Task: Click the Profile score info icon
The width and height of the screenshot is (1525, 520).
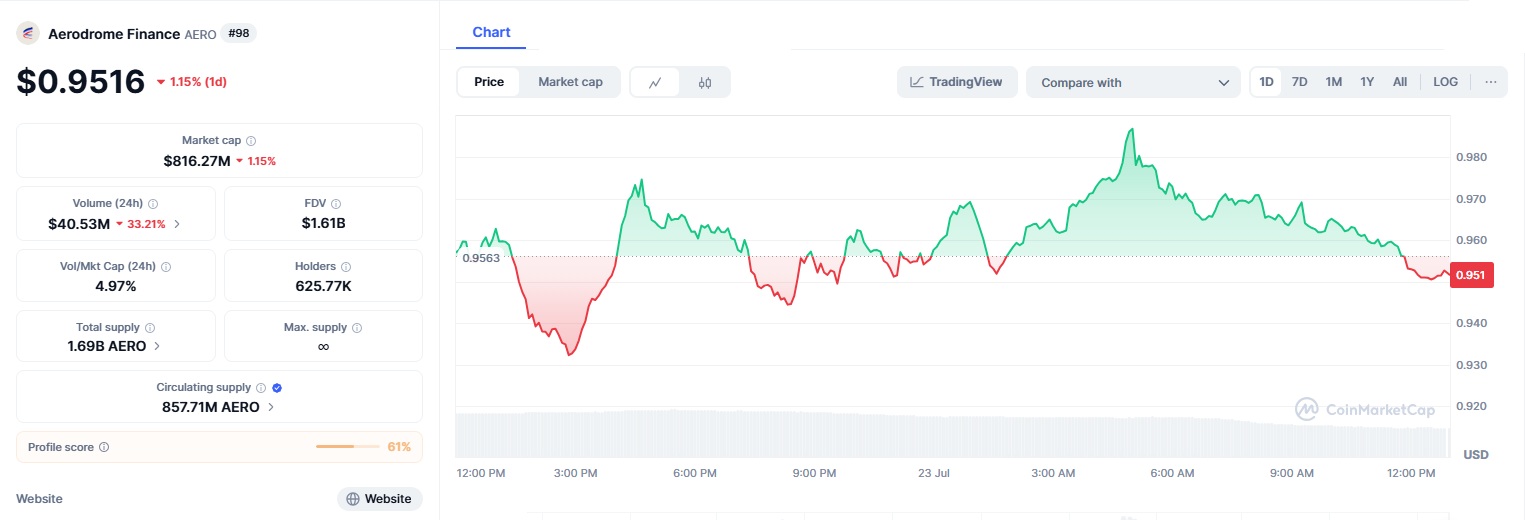Action: [104, 447]
